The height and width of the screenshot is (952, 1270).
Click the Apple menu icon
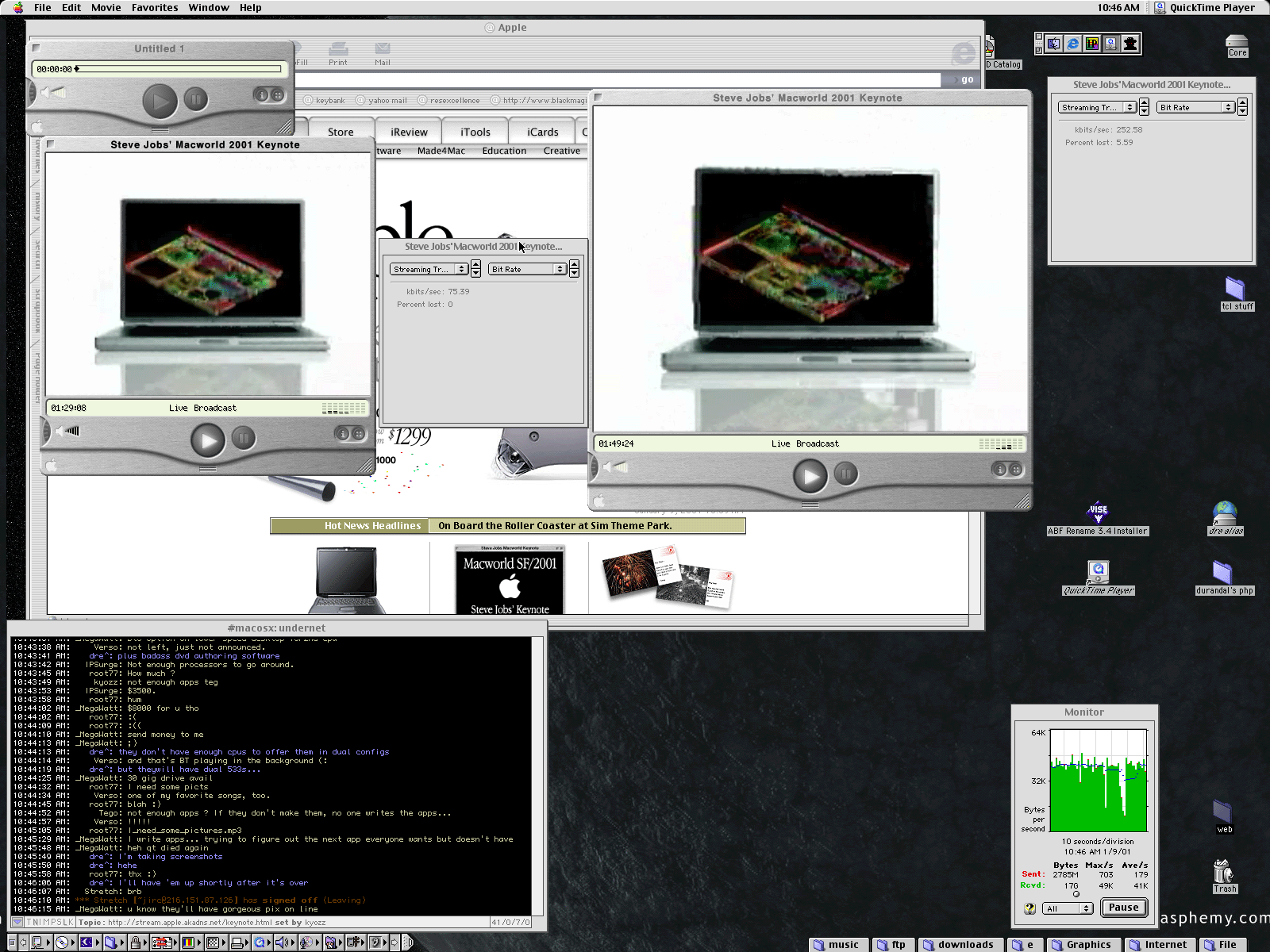(x=18, y=7)
